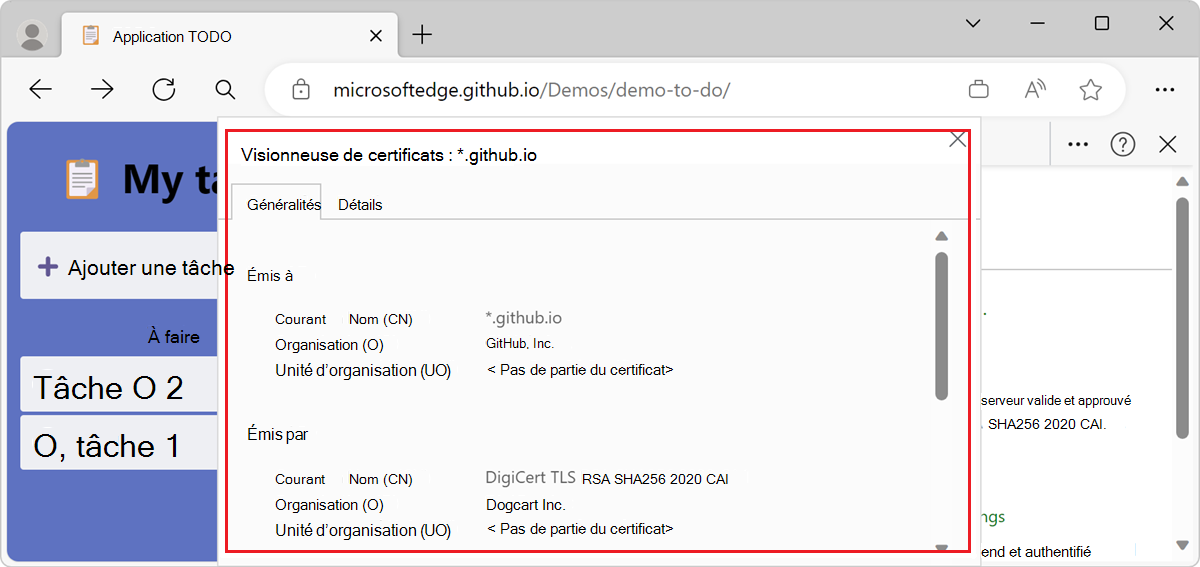Close the DevTools panel
This screenshot has width=1200, height=567.
coord(1167,145)
